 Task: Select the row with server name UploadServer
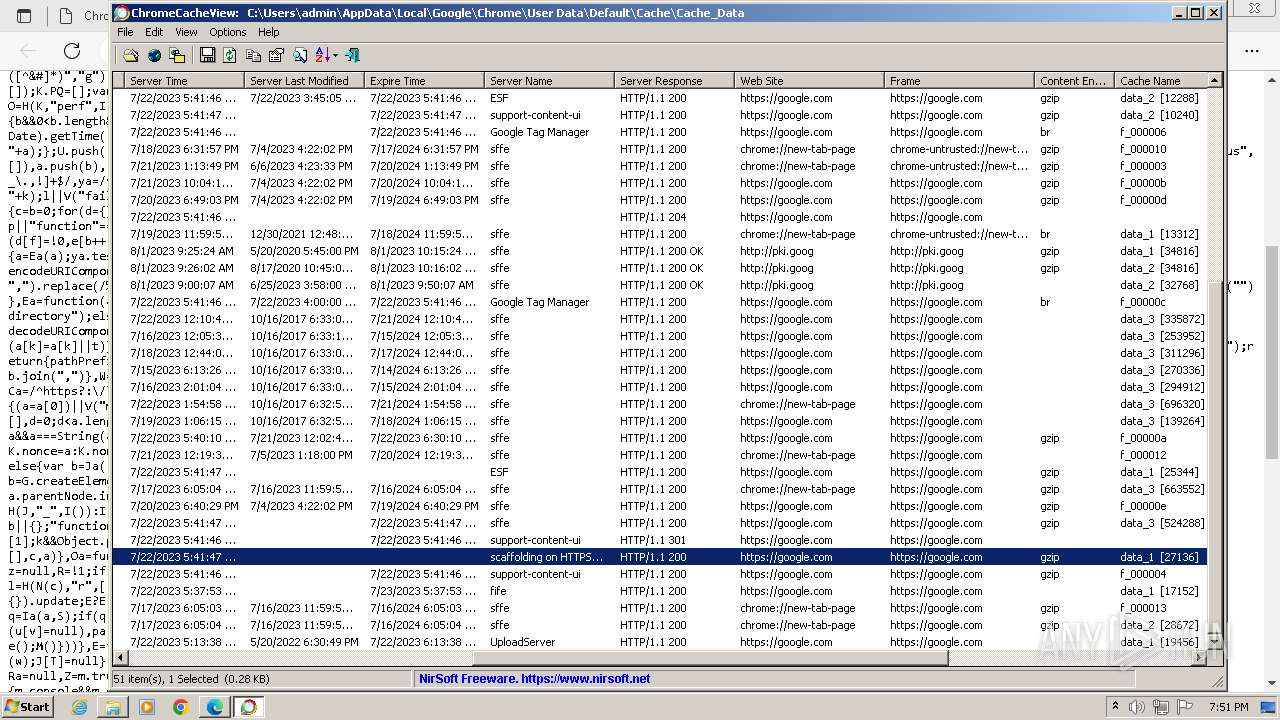660,642
